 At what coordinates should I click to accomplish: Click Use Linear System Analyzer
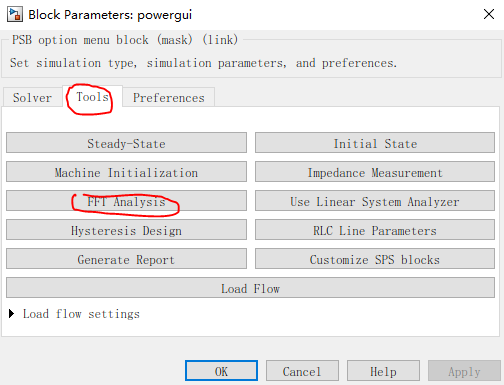click(x=375, y=201)
